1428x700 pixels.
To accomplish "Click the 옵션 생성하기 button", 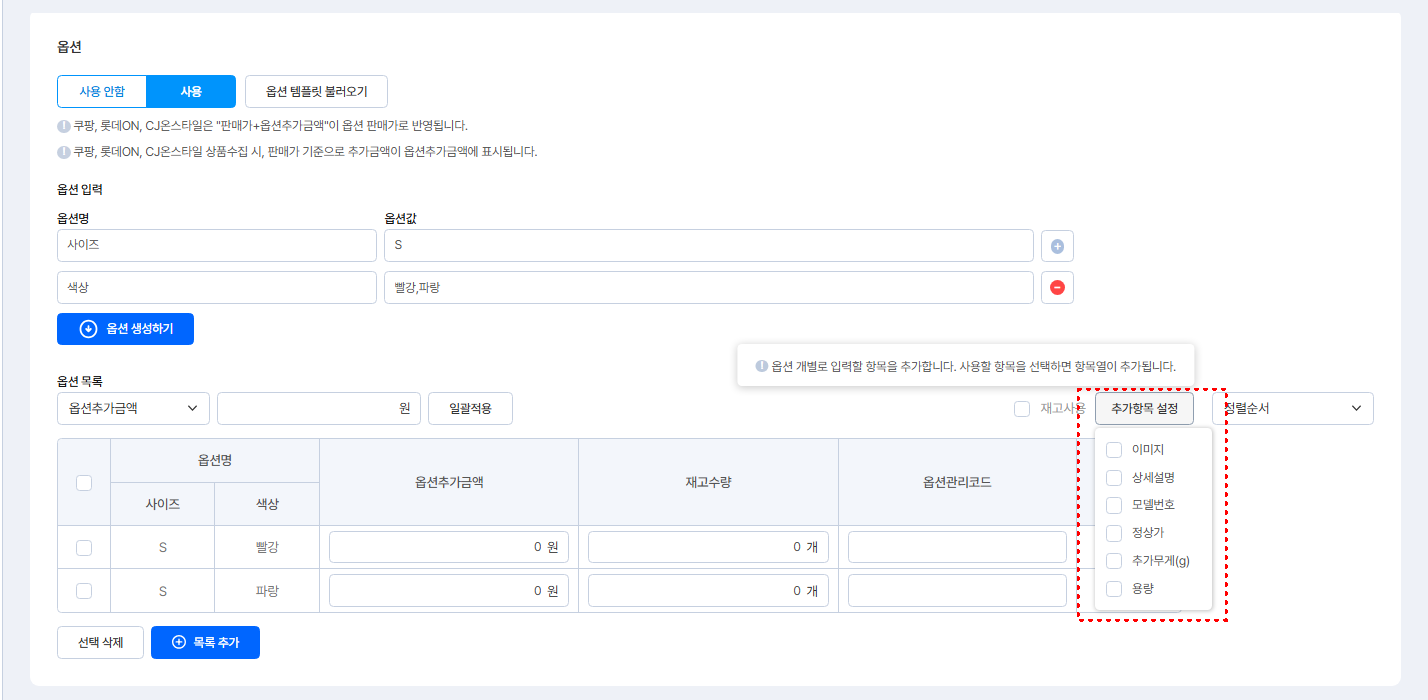I will point(125,329).
